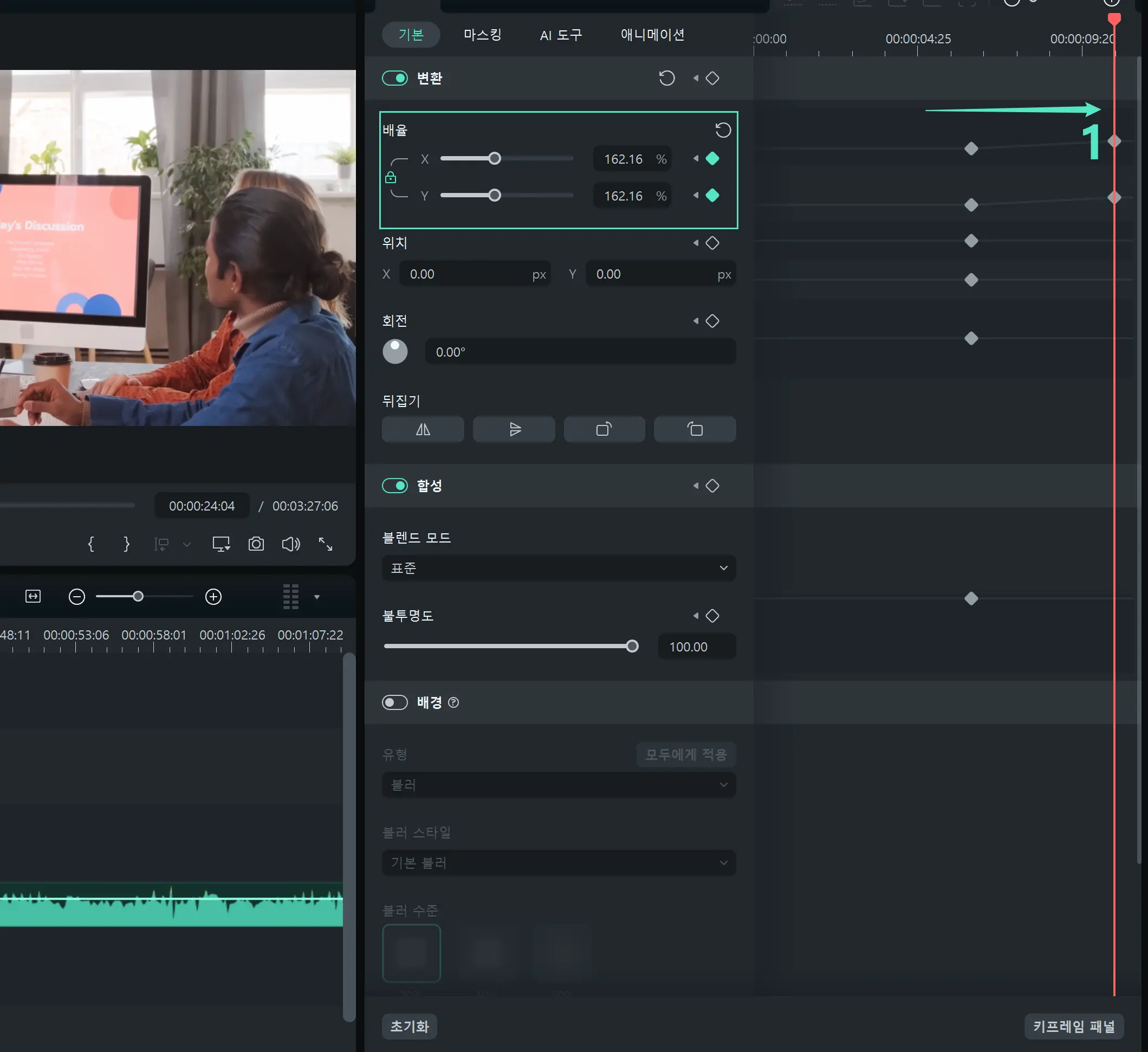Open the 블렌드 모드 dropdown

tap(559, 568)
